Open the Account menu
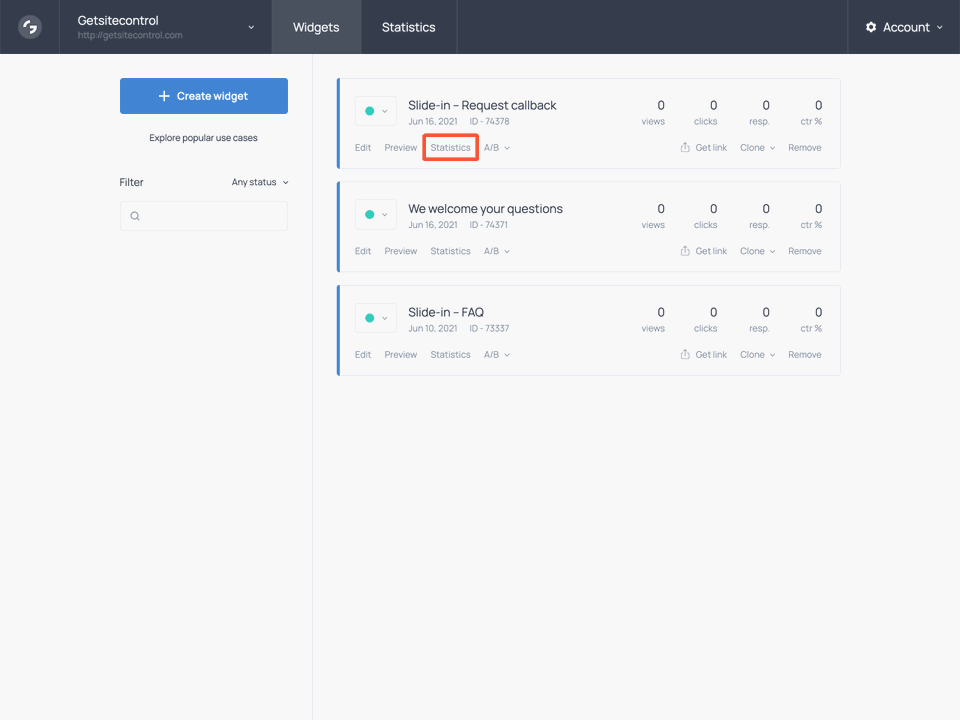960x720 pixels. click(905, 27)
